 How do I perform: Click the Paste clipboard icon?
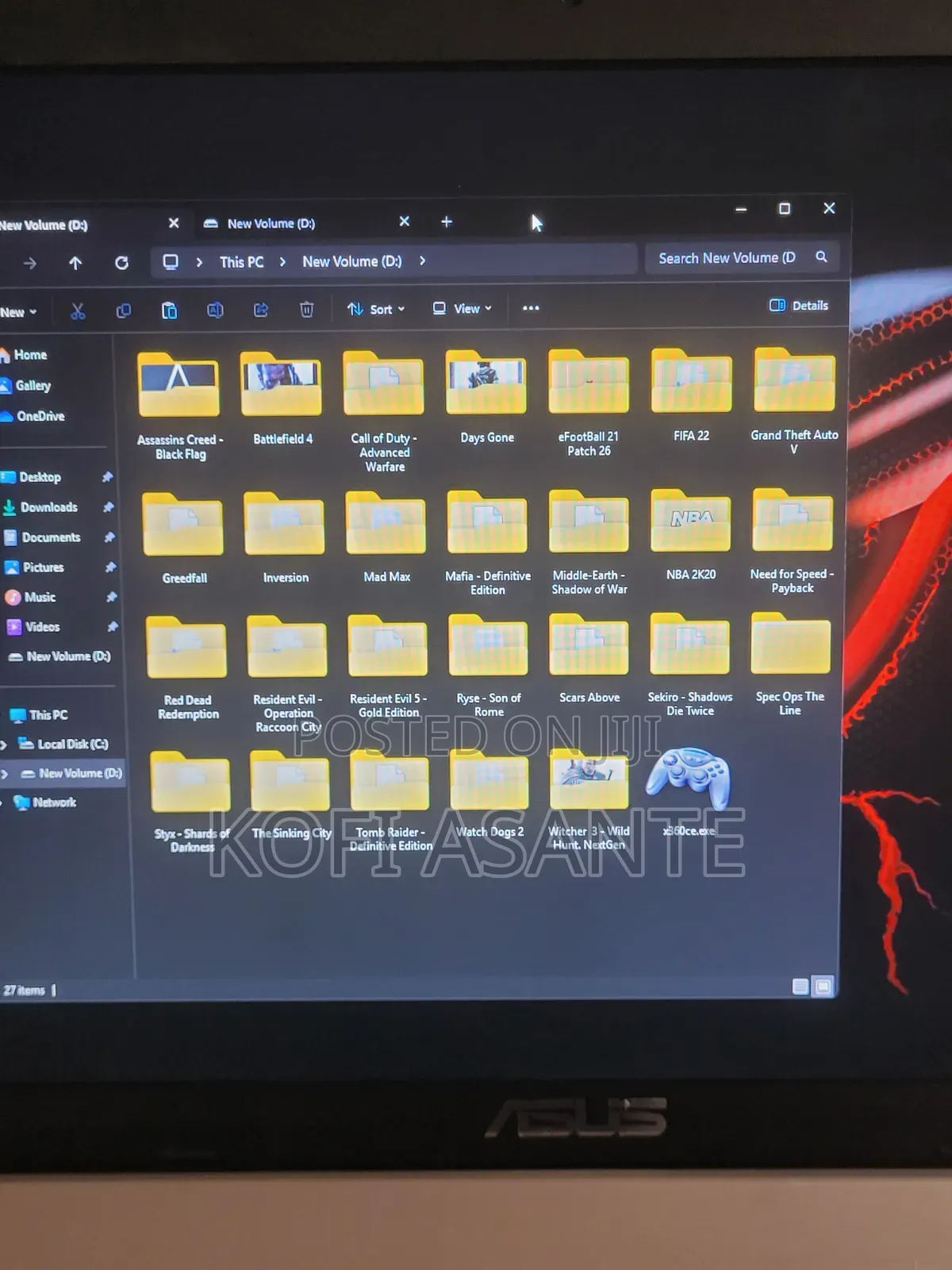[x=169, y=310]
